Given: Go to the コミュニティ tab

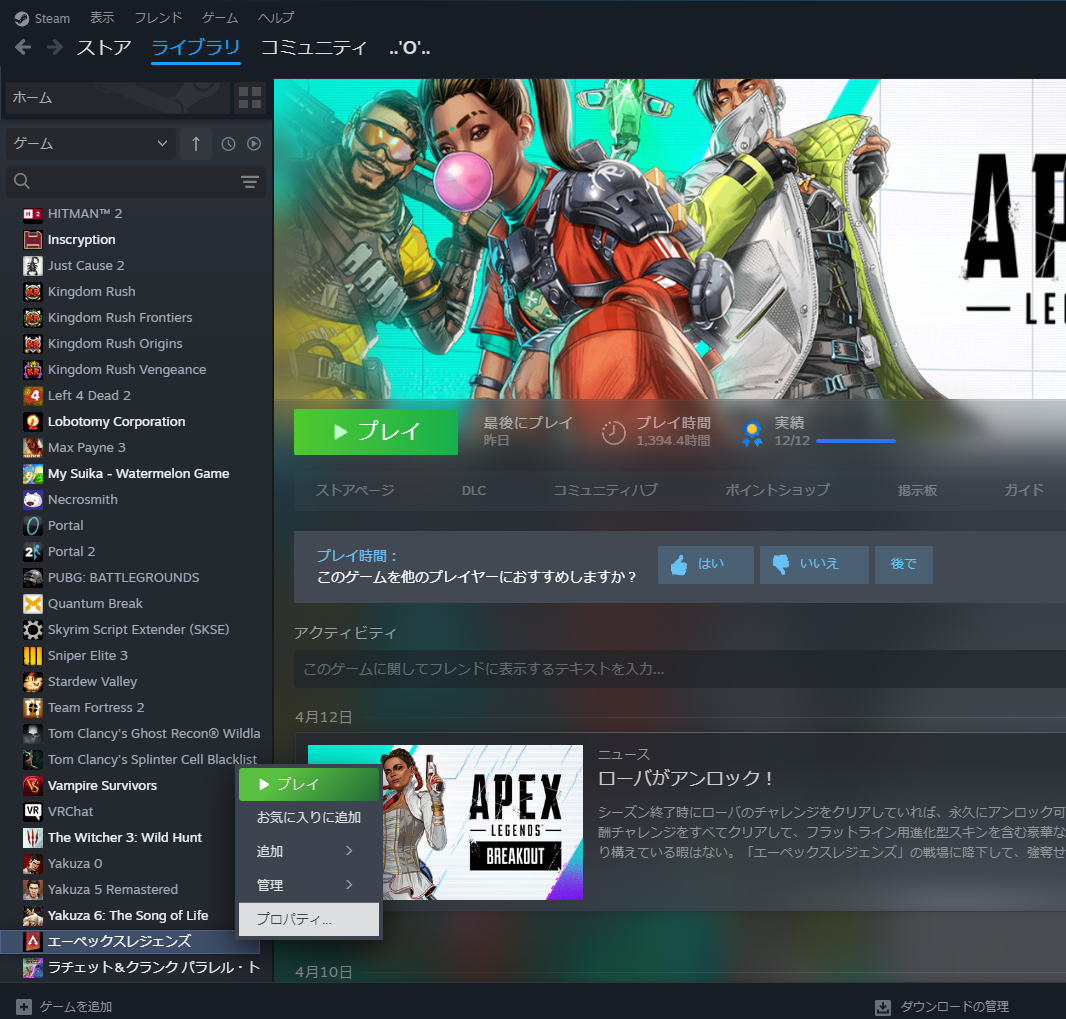Looking at the screenshot, I should pos(314,48).
